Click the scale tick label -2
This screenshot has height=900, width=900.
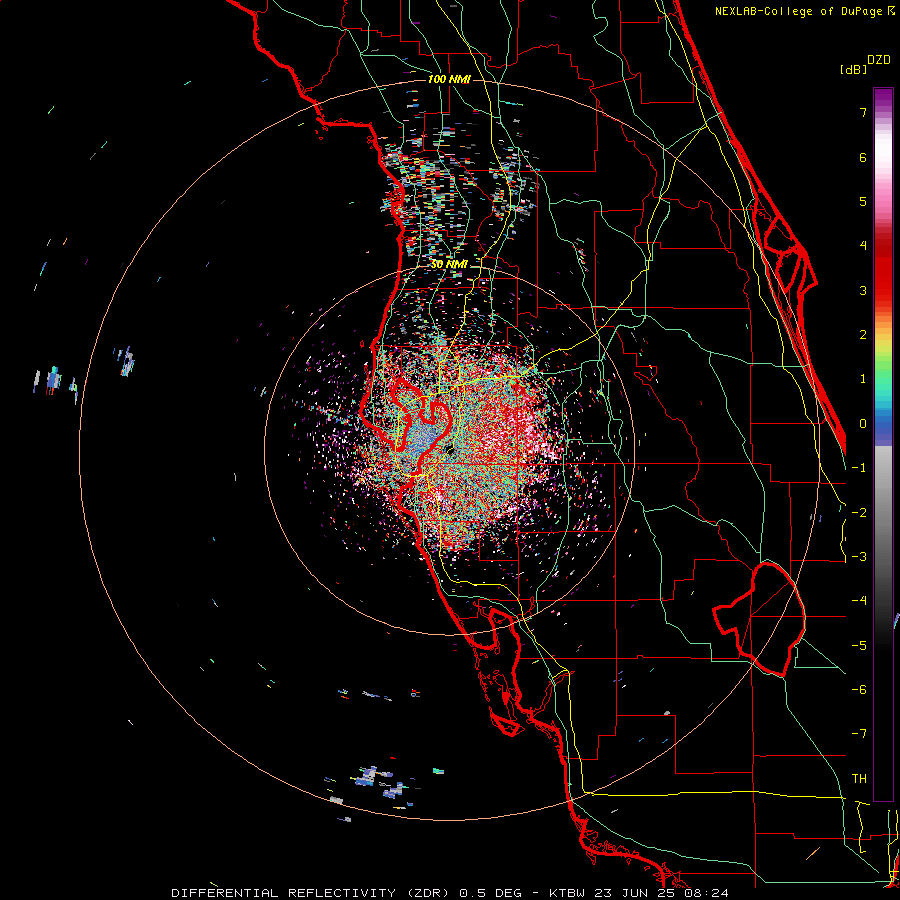coord(859,513)
